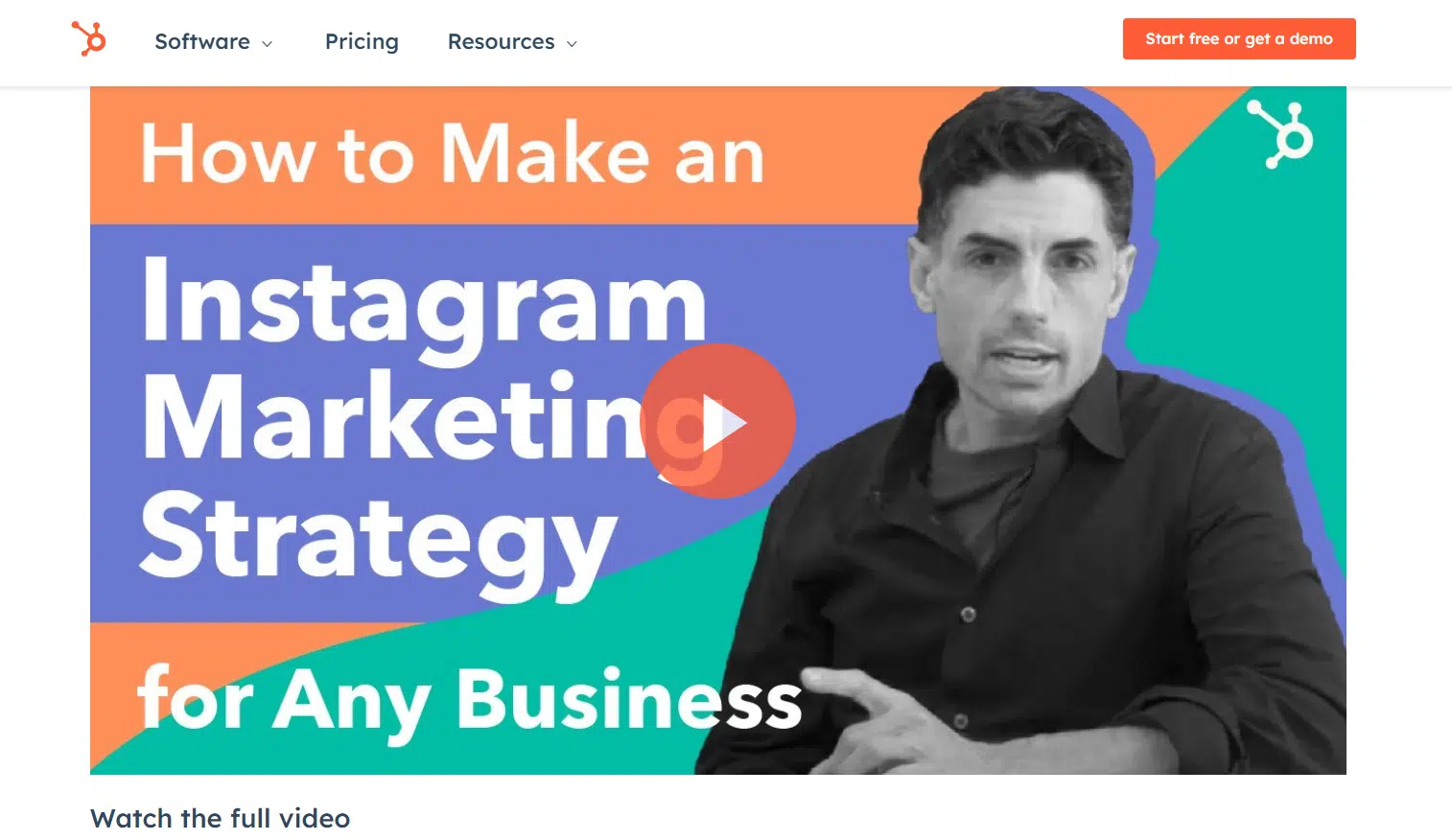Click Start free or get a demo

click(x=1239, y=39)
